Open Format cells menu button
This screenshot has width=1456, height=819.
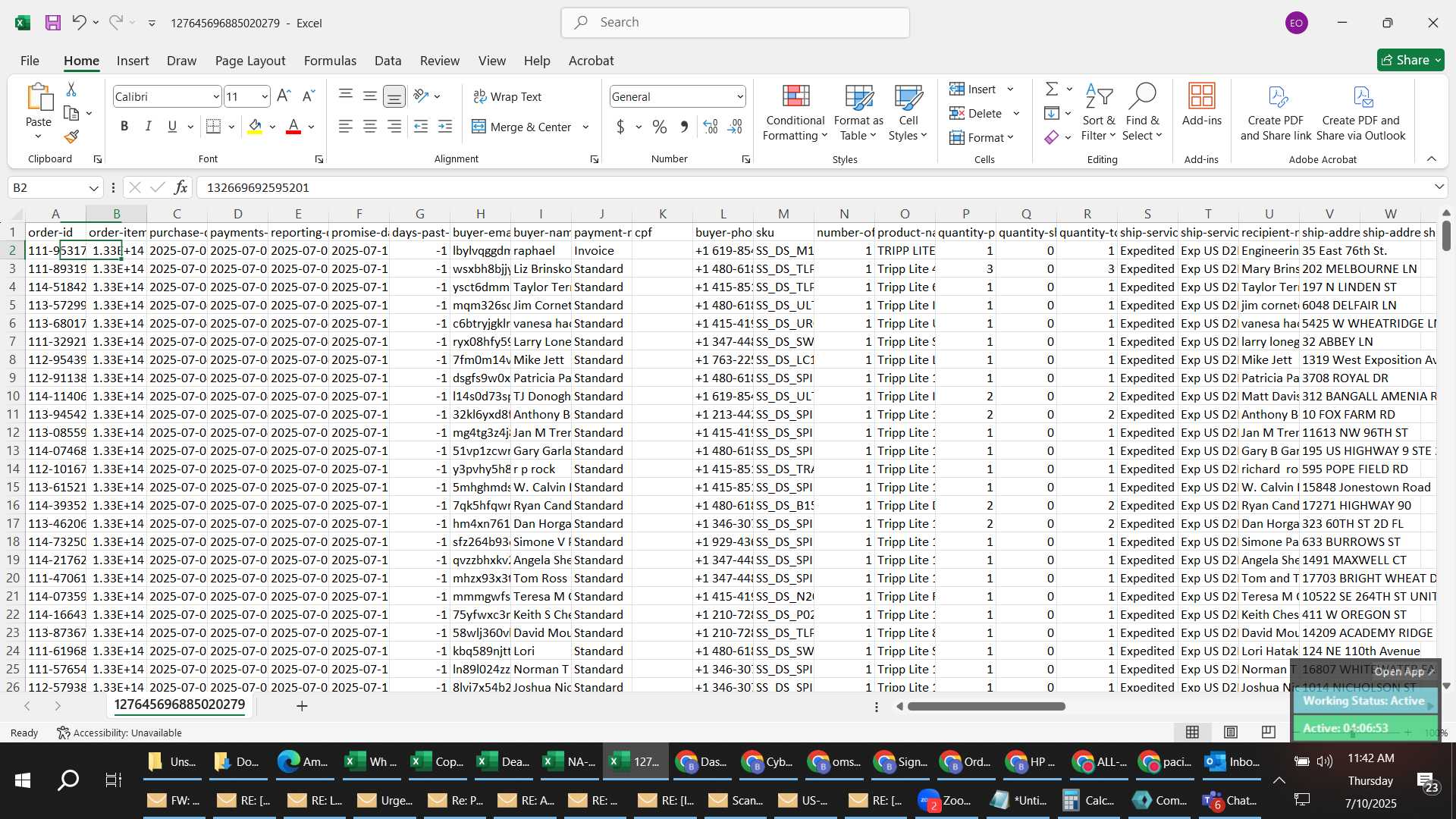(x=981, y=137)
